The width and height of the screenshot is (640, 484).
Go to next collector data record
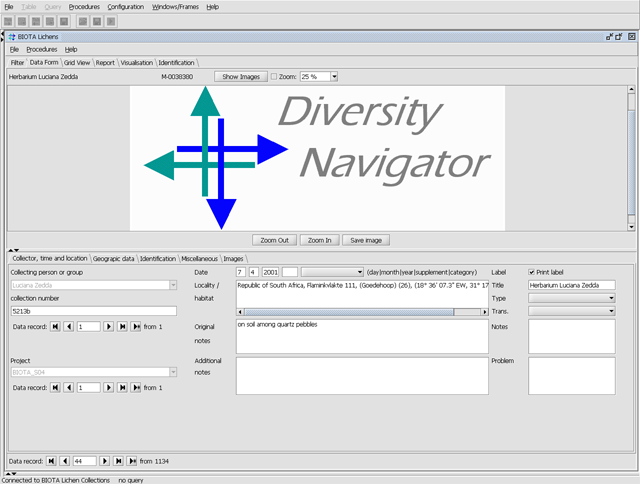coord(109,326)
